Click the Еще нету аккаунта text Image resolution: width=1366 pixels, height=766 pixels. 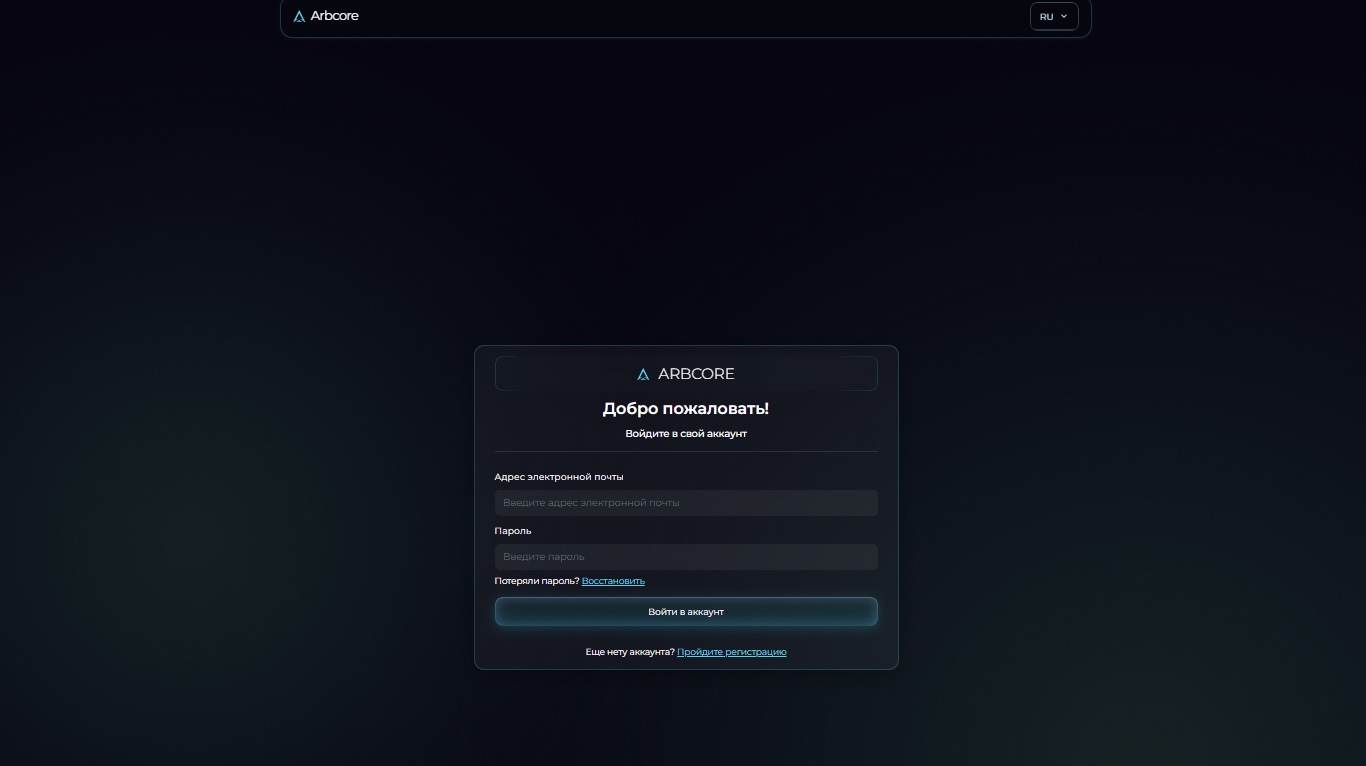(630, 652)
